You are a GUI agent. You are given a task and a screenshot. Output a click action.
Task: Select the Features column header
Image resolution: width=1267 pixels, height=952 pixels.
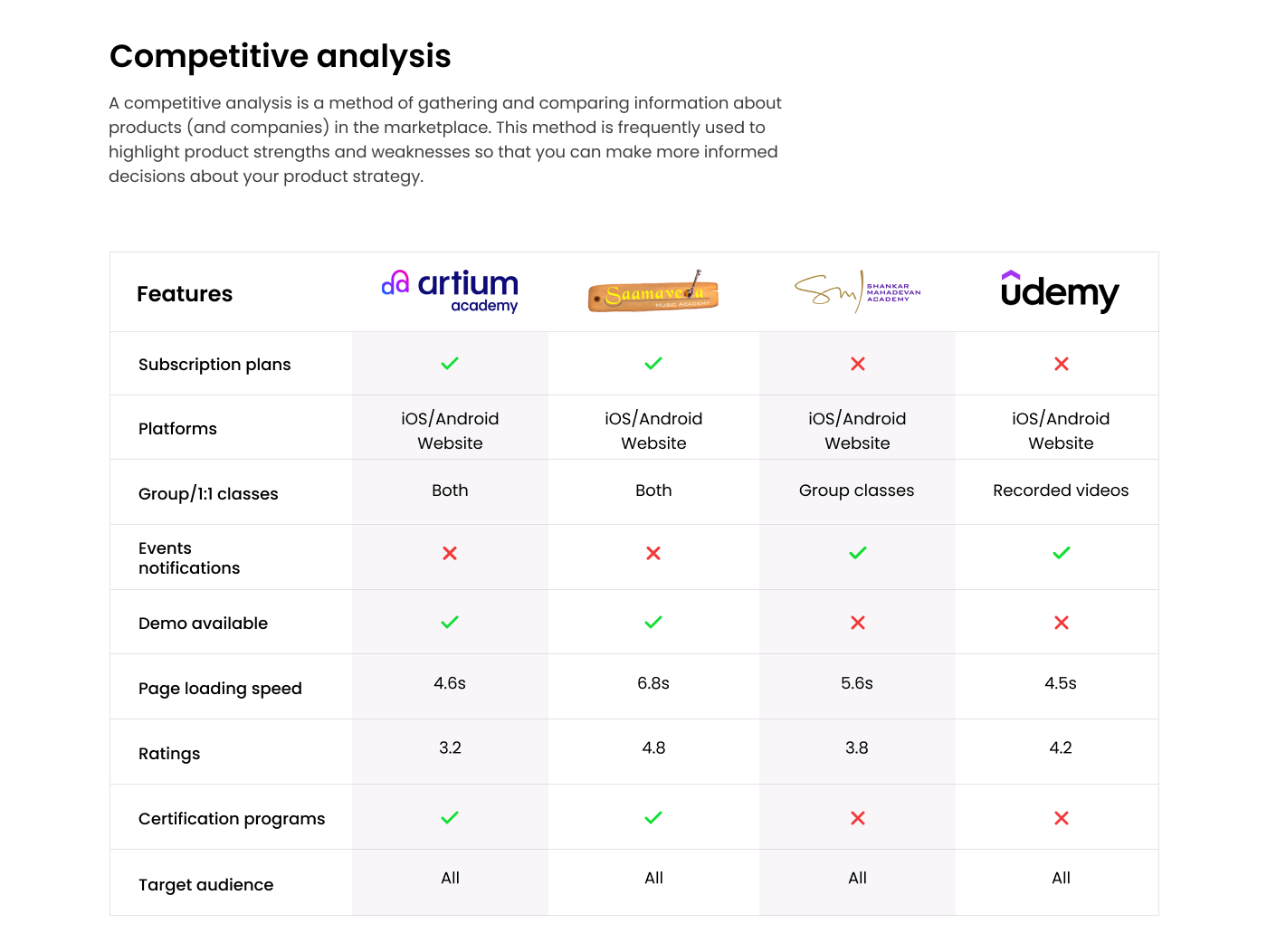point(185,294)
